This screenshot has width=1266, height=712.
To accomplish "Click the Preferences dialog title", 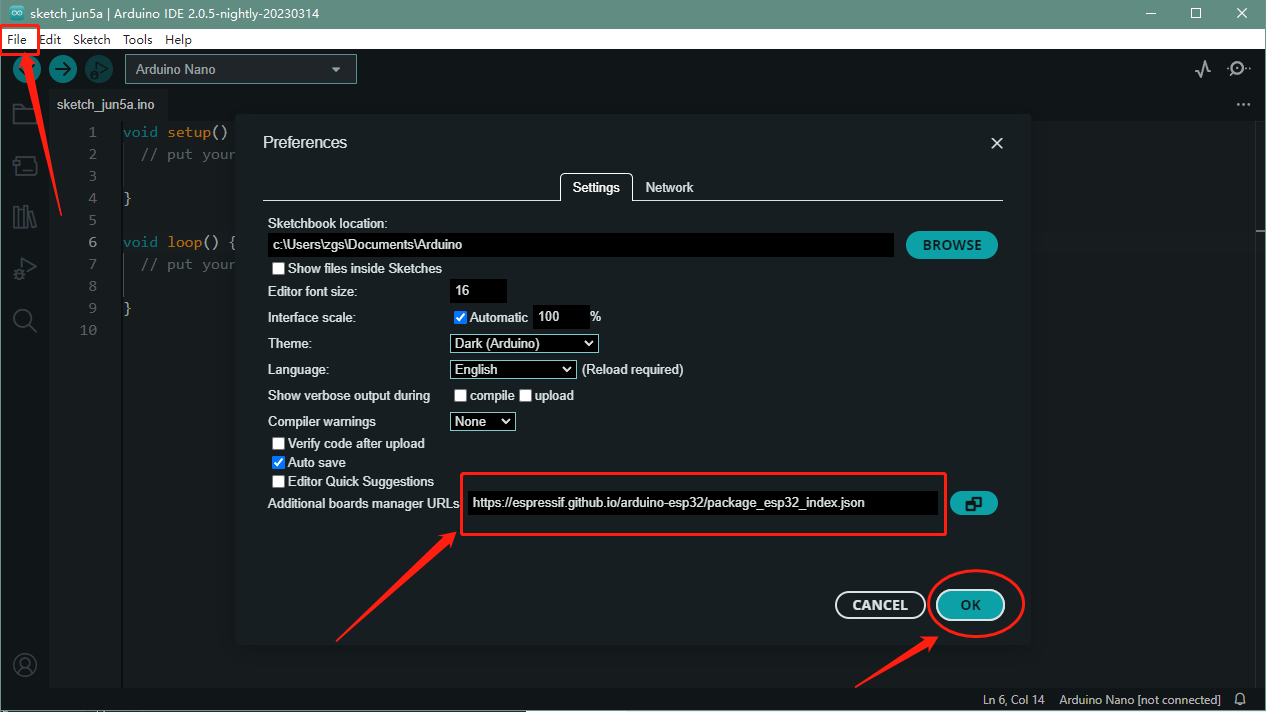I will click(305, 142).
